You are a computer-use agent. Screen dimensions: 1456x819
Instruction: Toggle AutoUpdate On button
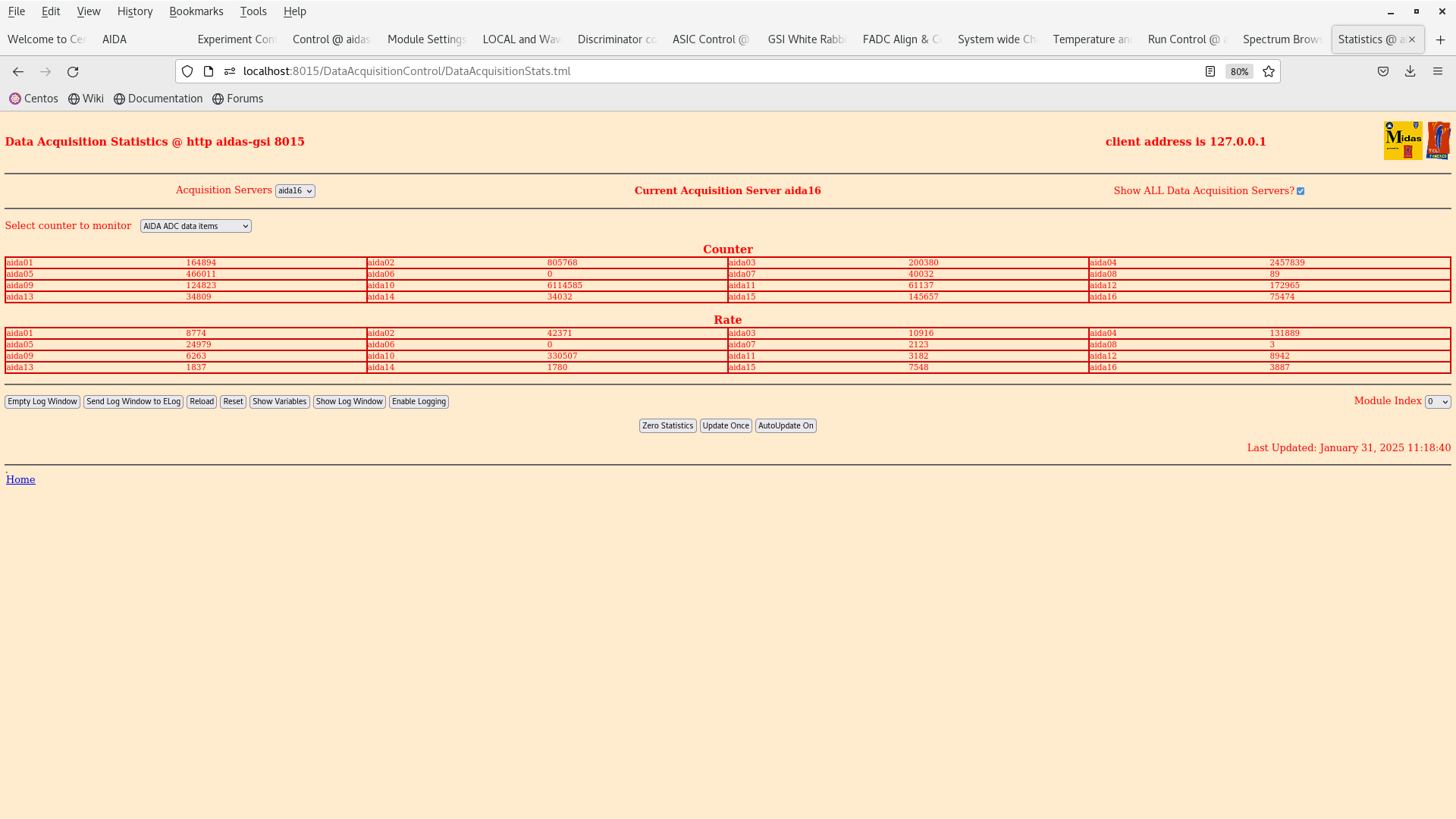[786, 425]
